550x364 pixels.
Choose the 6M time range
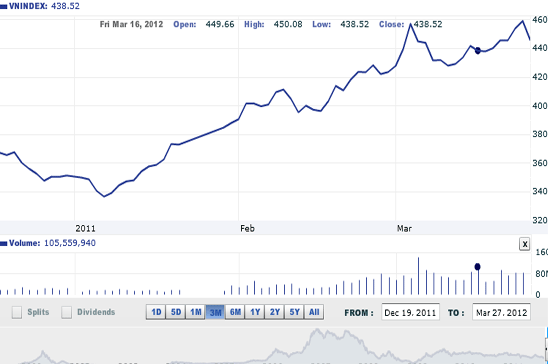click(235, 312)
